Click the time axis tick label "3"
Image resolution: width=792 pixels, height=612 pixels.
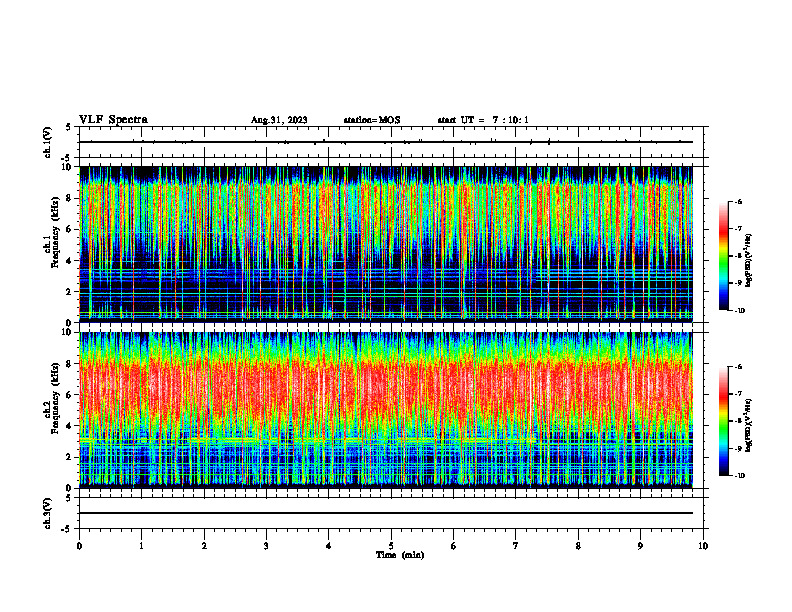click(266, 546)
